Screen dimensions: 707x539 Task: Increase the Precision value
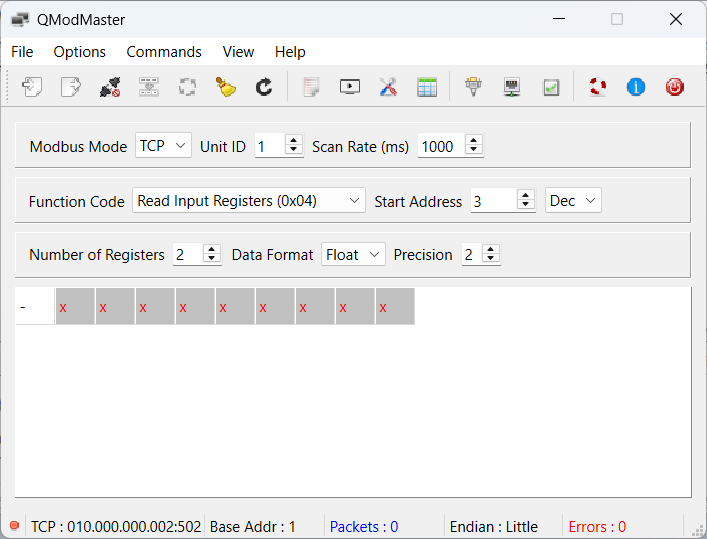491,249
